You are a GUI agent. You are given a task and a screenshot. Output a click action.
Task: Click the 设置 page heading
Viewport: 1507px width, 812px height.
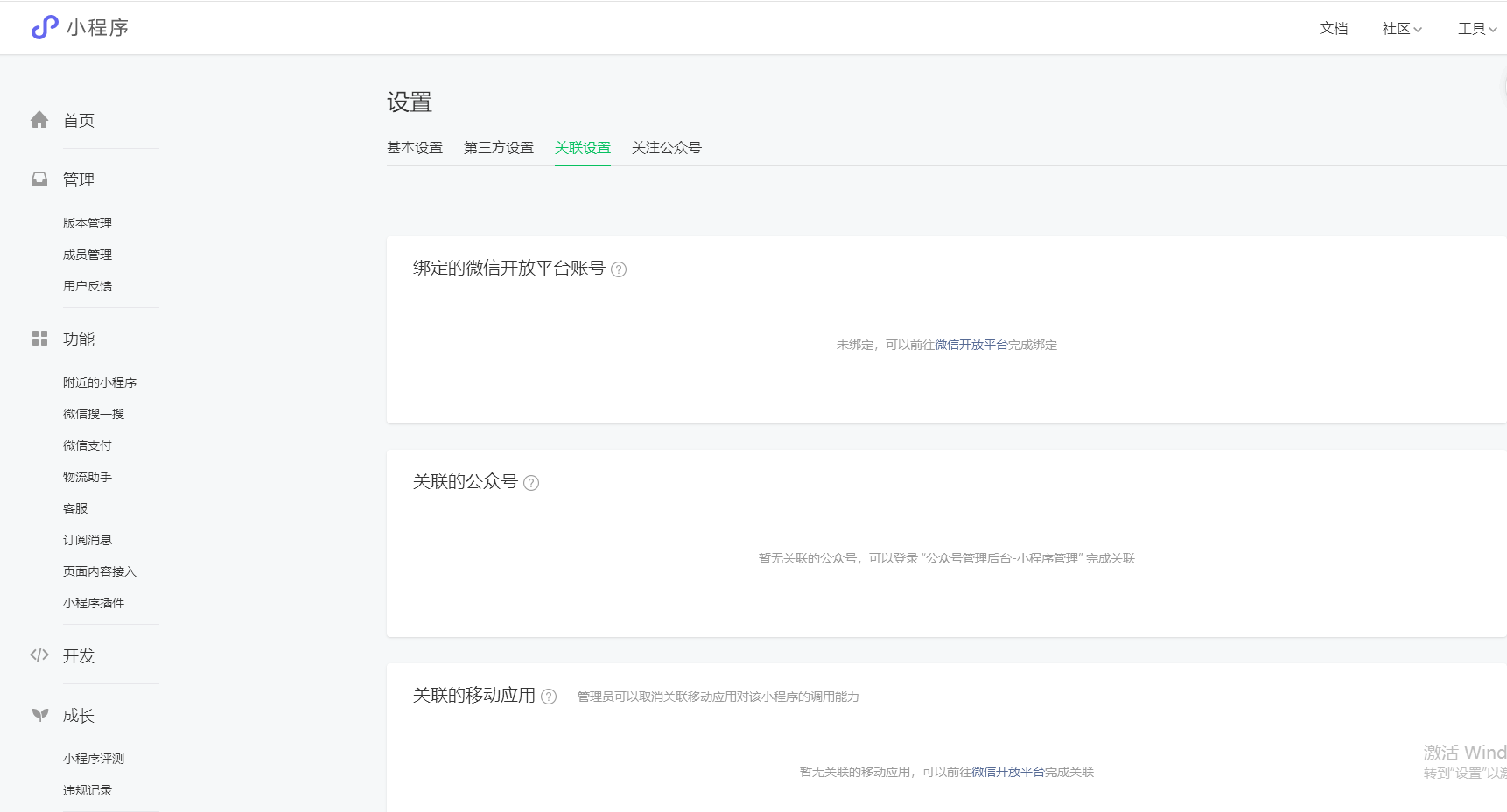(x=410, y=102)
